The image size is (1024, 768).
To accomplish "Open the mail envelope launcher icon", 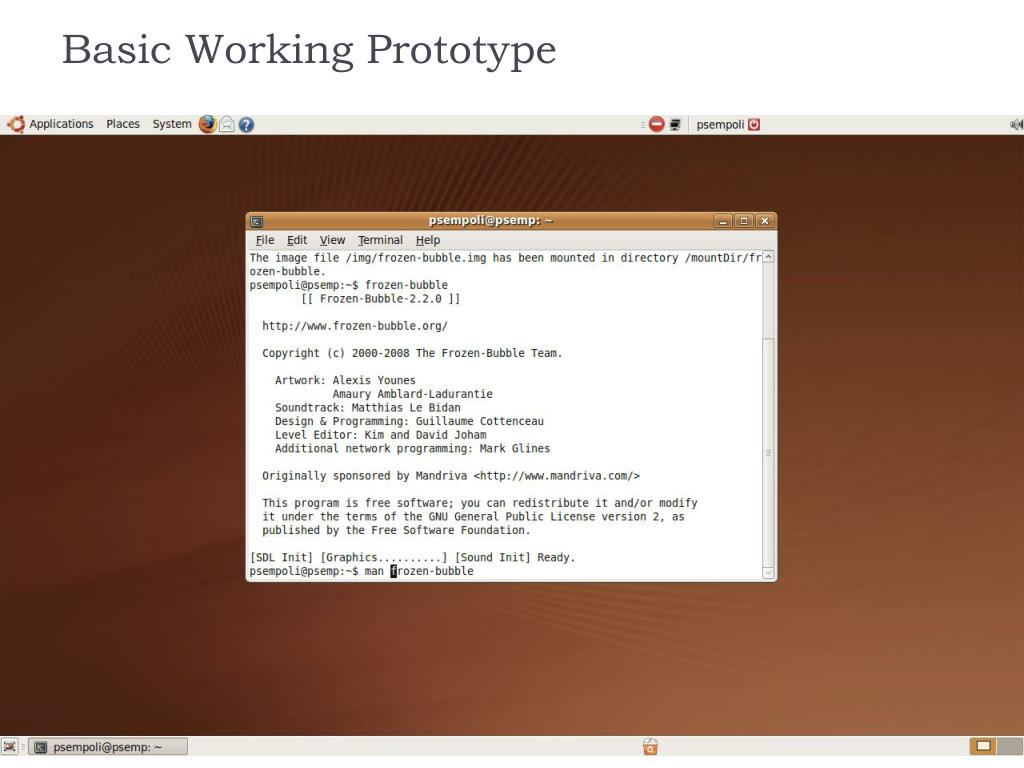I will pos(227,124).
